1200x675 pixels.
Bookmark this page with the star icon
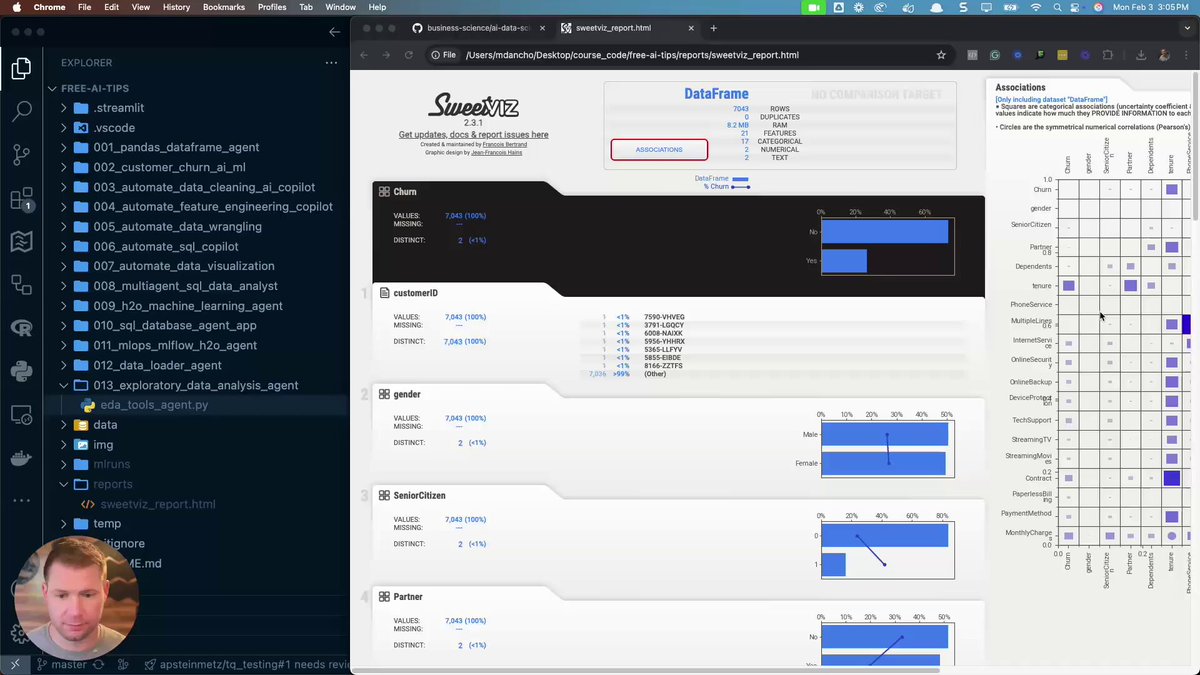coord(941,55)
